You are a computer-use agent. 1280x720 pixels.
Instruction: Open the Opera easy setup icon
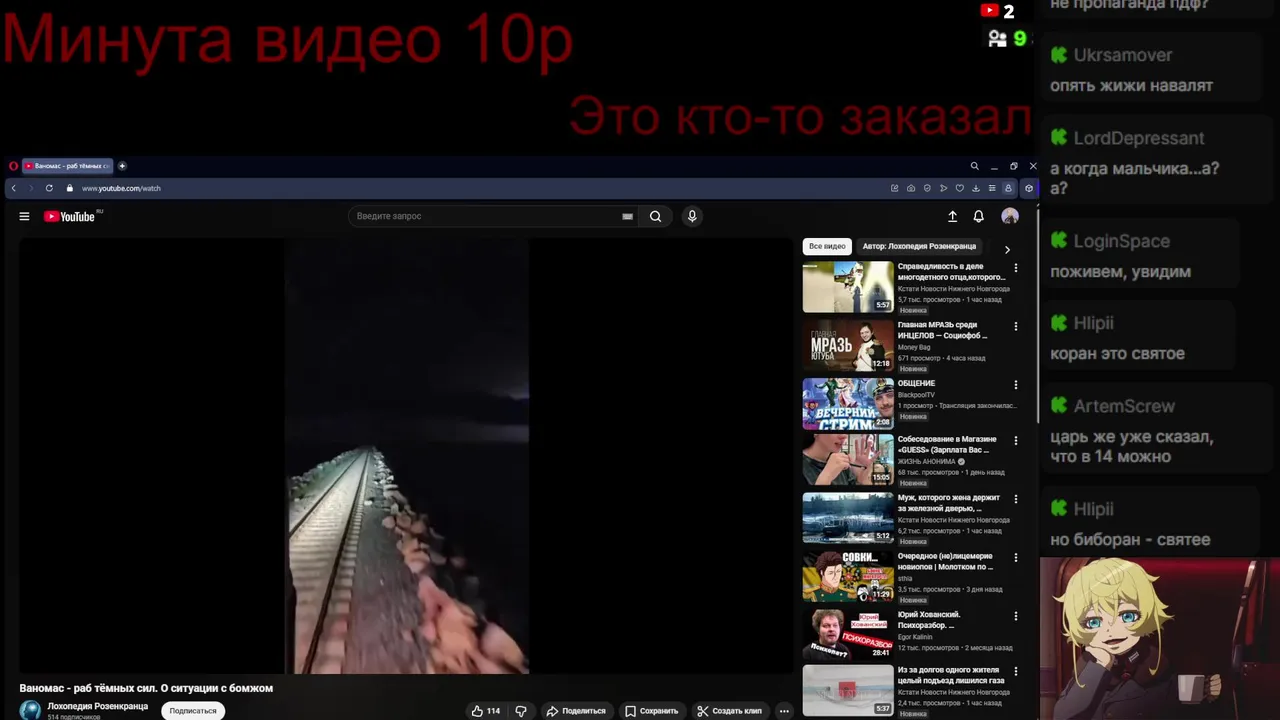(x=992, y=188)
